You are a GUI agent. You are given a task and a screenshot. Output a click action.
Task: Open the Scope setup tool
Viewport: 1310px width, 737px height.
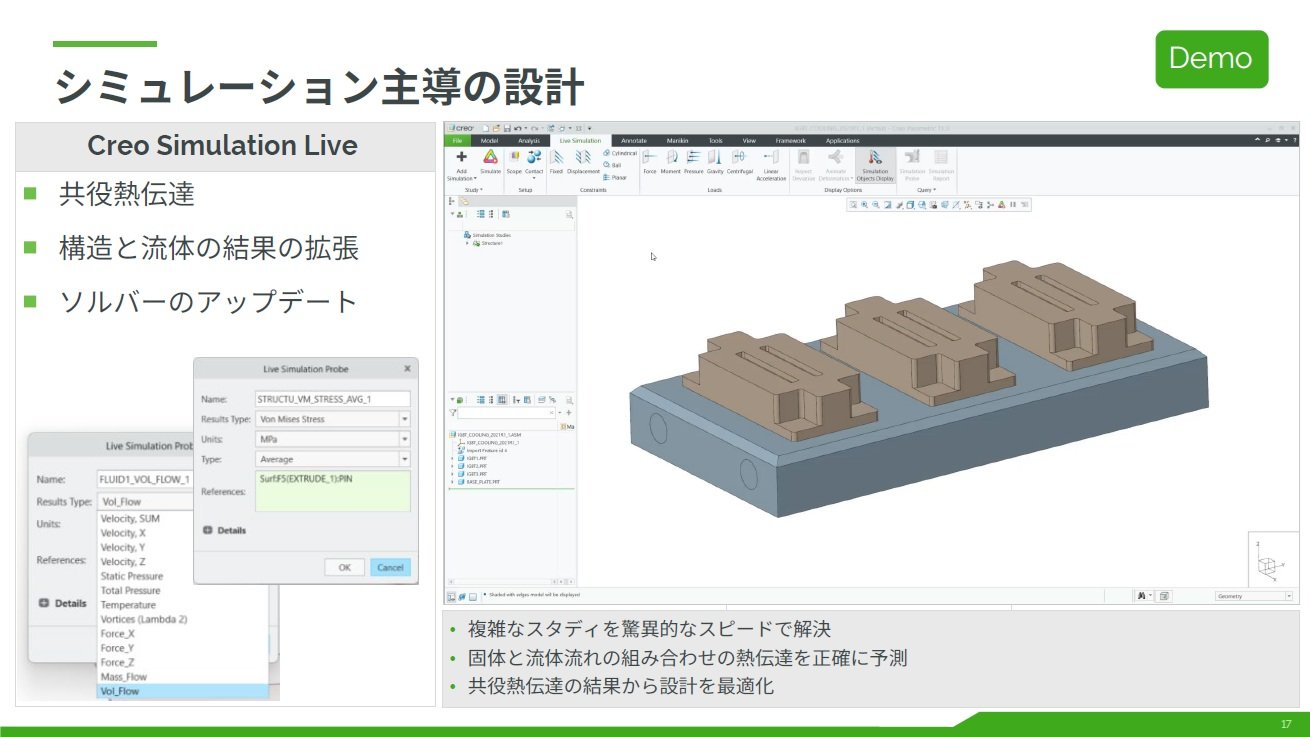pyautogui.click(x=514, y=162)
